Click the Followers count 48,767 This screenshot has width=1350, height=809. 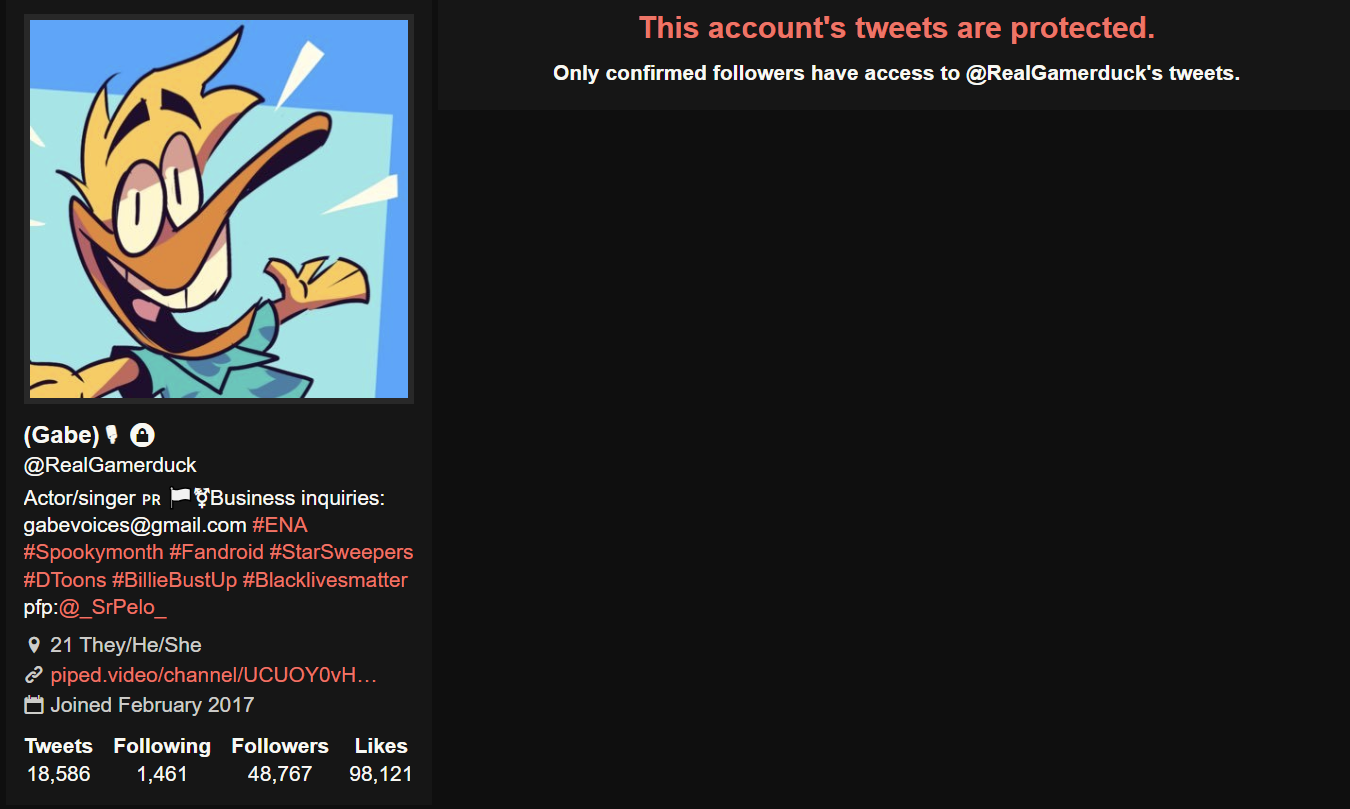tap(280, 774)
